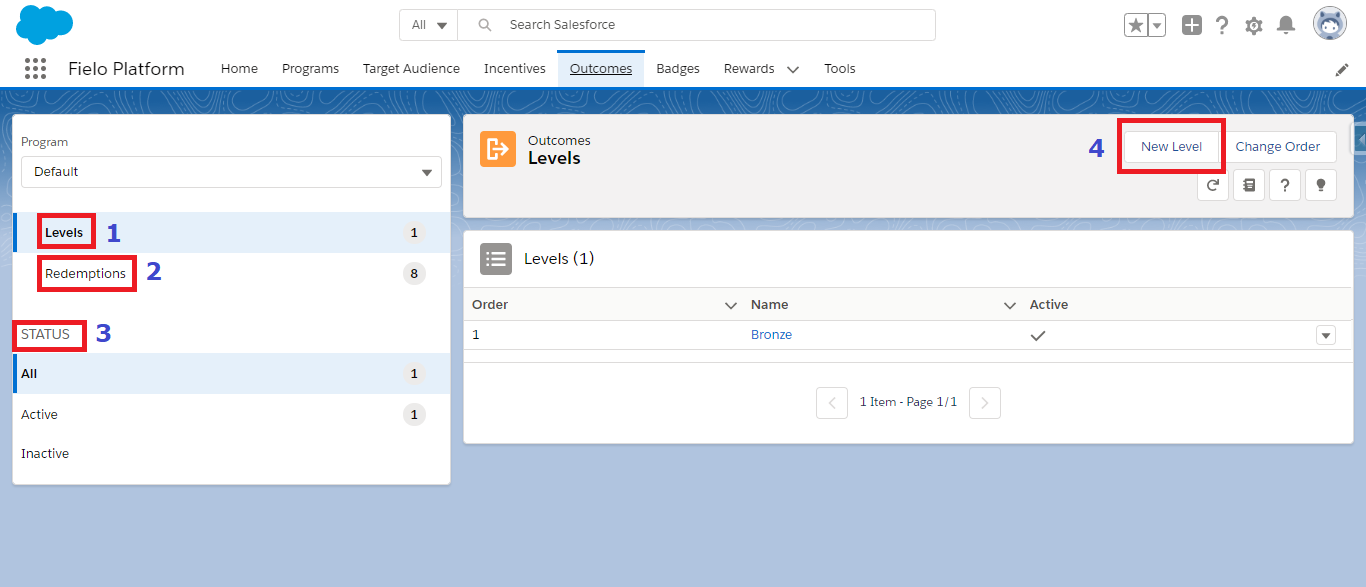Click the Order value 1 cell
Viewport: 1366px width, 587px height.
pyautogui.click(x=476, y=335)
